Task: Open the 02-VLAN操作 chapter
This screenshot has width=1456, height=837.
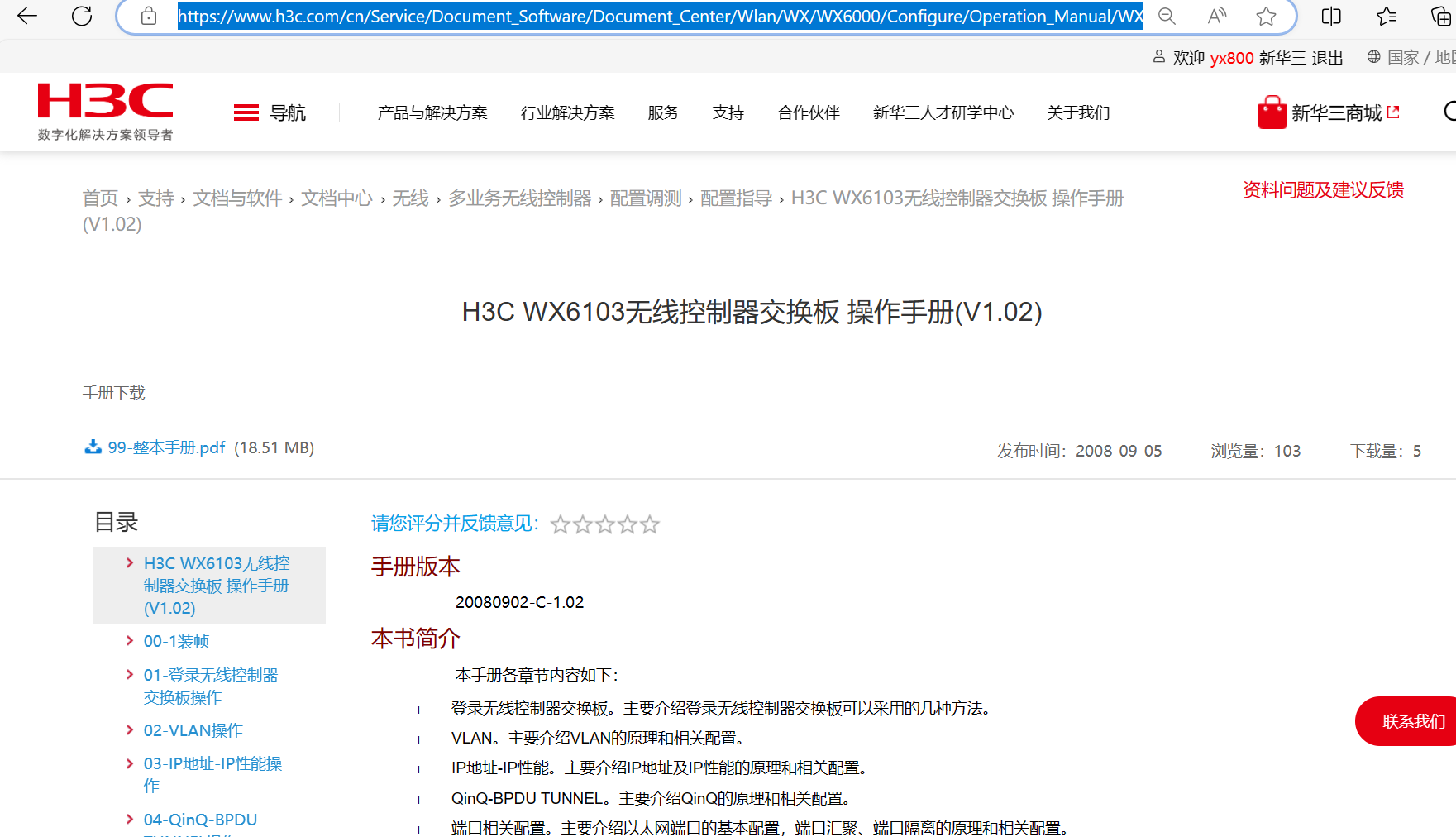Action: click(x=193, y=730)
